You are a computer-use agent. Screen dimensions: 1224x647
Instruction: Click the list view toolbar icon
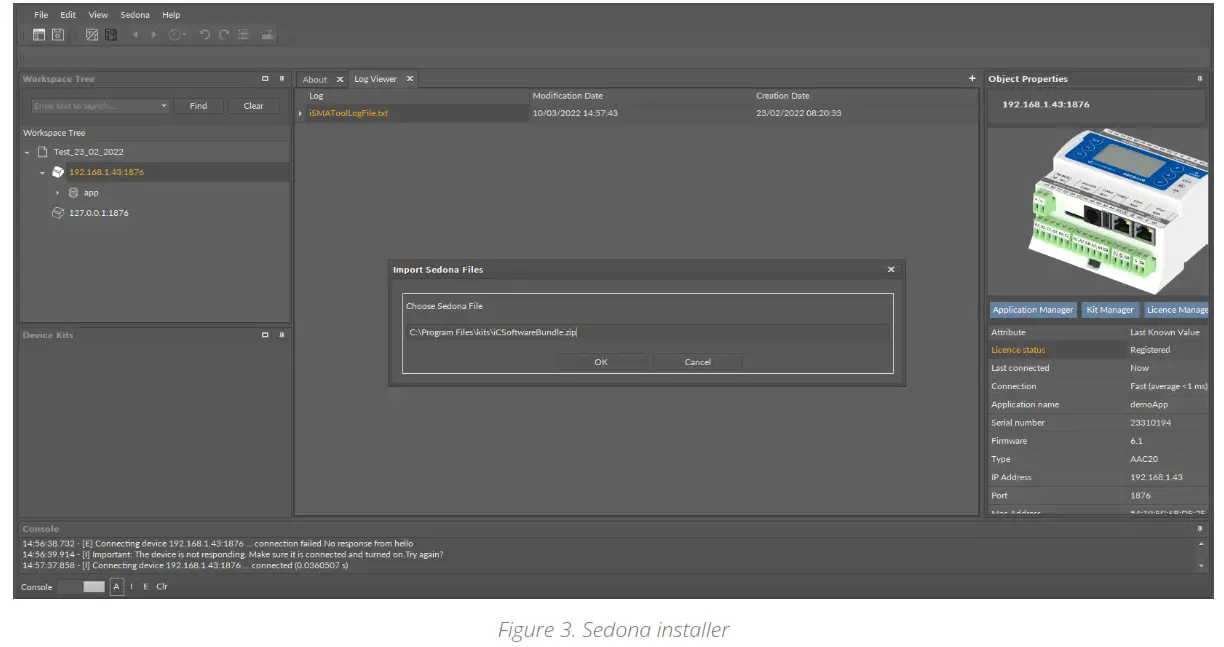pos(243,35)
